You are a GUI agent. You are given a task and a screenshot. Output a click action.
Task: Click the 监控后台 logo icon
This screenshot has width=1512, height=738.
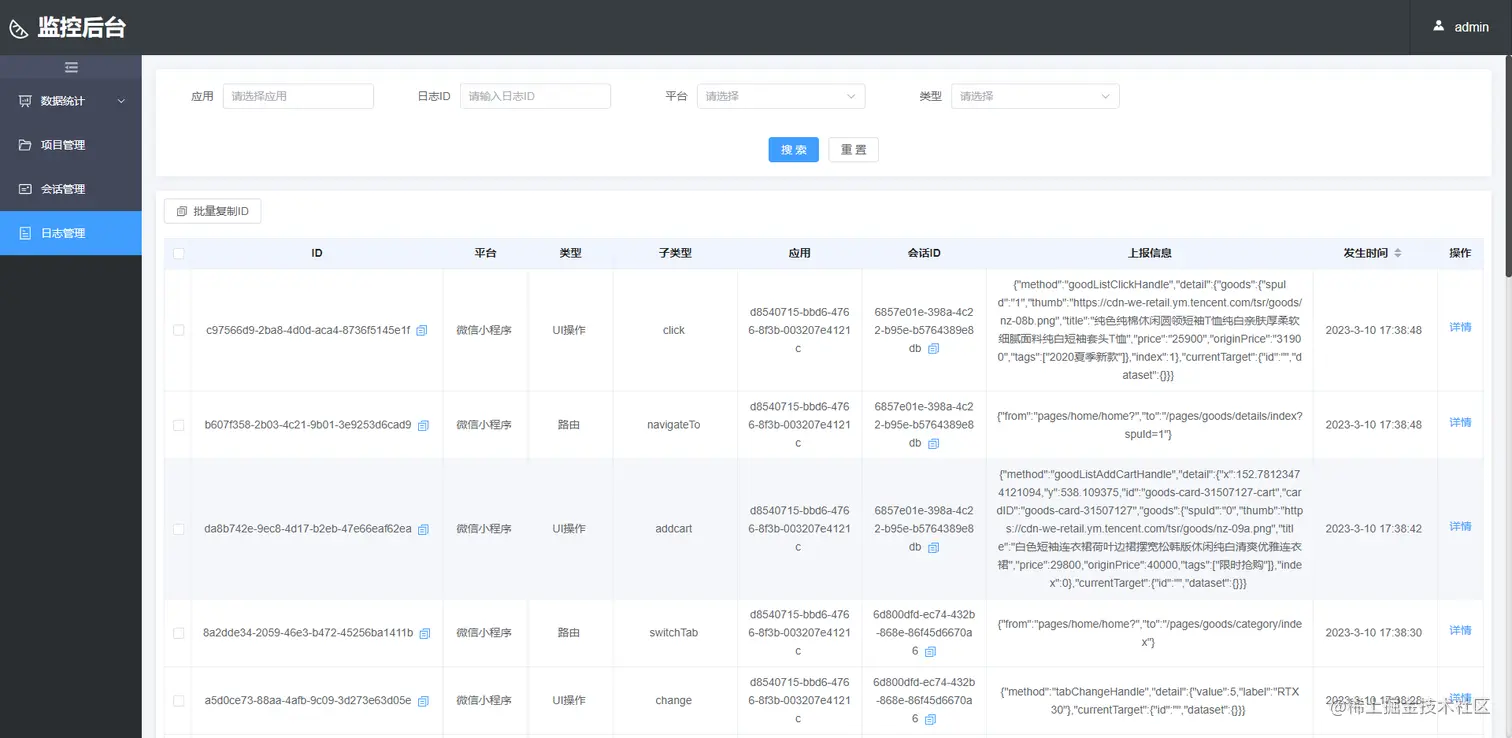(19, 28)
